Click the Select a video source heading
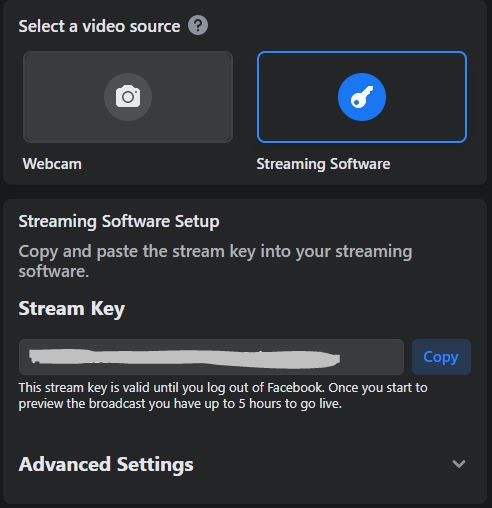Viewport: 492px width, 508px height. [x=99, y=26]
